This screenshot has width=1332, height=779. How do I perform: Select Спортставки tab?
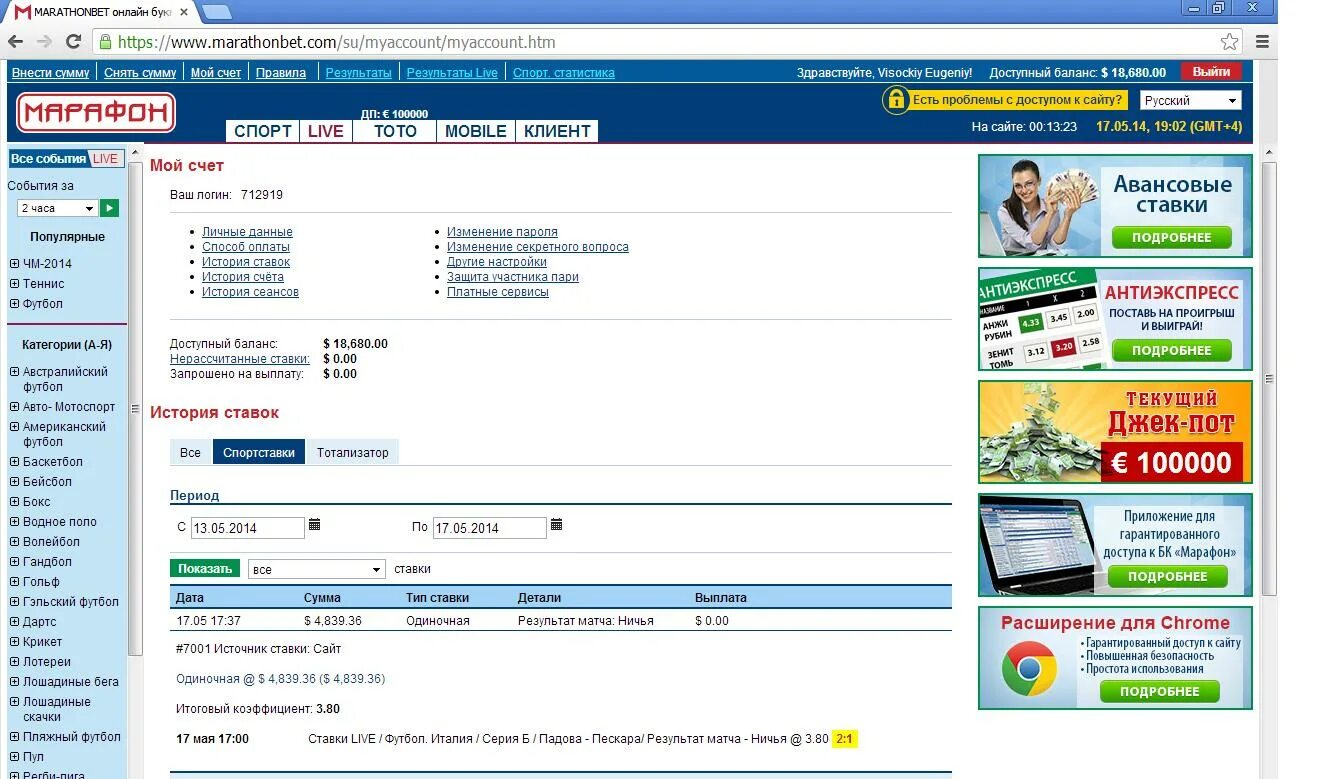[x=259, y=452]
